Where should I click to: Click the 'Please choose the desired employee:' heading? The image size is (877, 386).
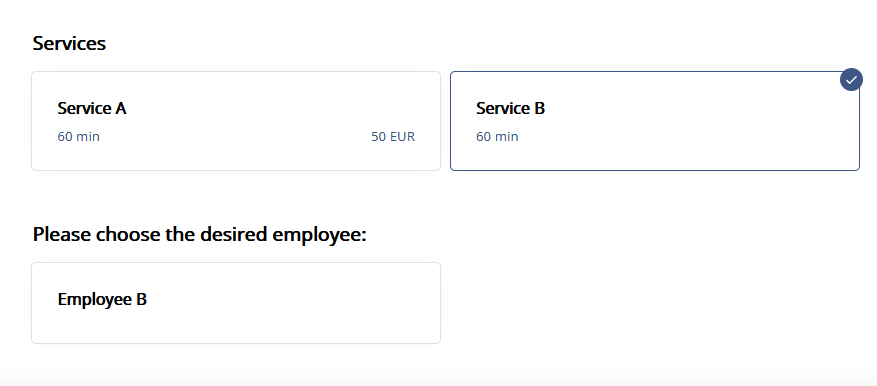pos(199,234)
